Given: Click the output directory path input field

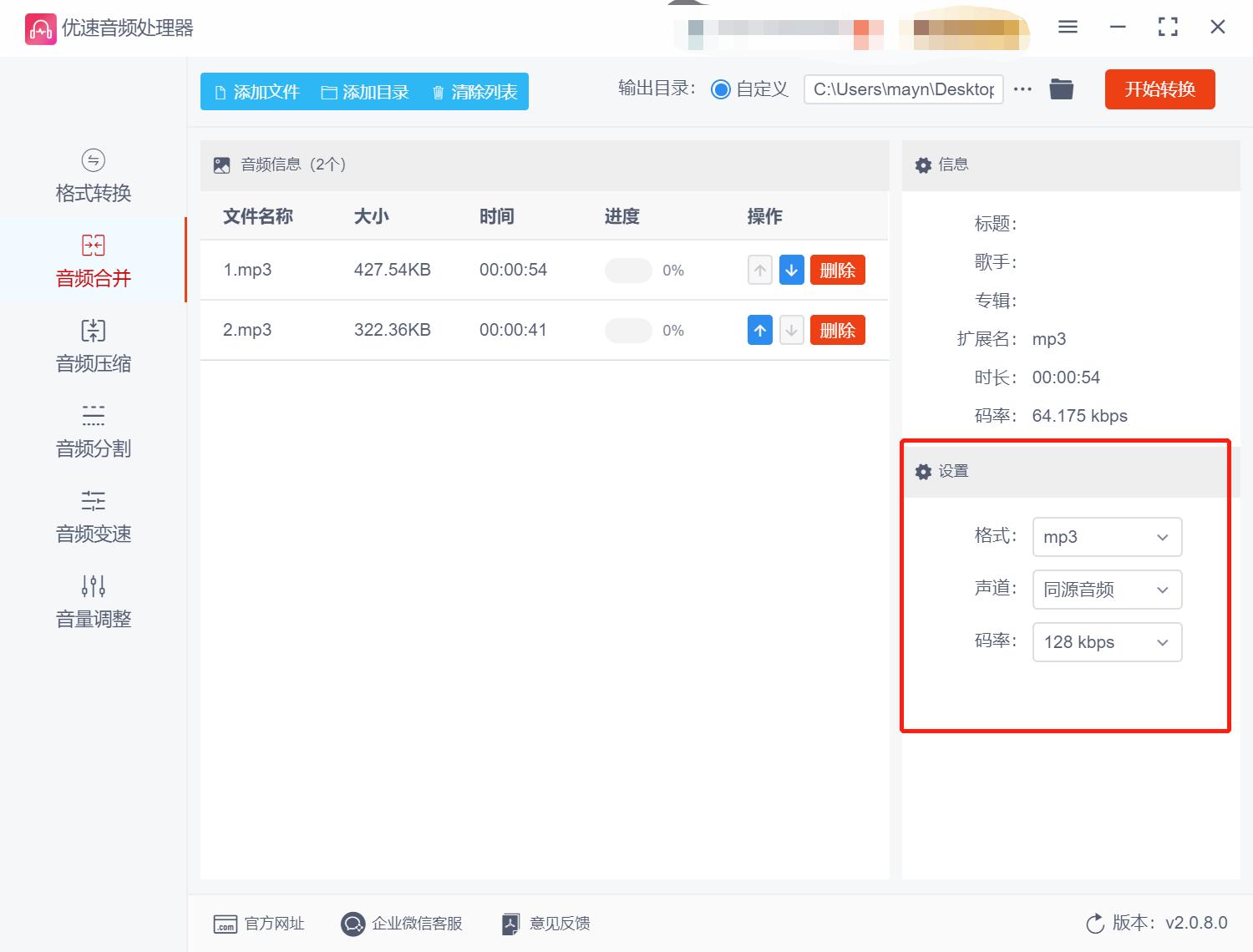Looking at the screenshot, I should (x=903, y=89).
